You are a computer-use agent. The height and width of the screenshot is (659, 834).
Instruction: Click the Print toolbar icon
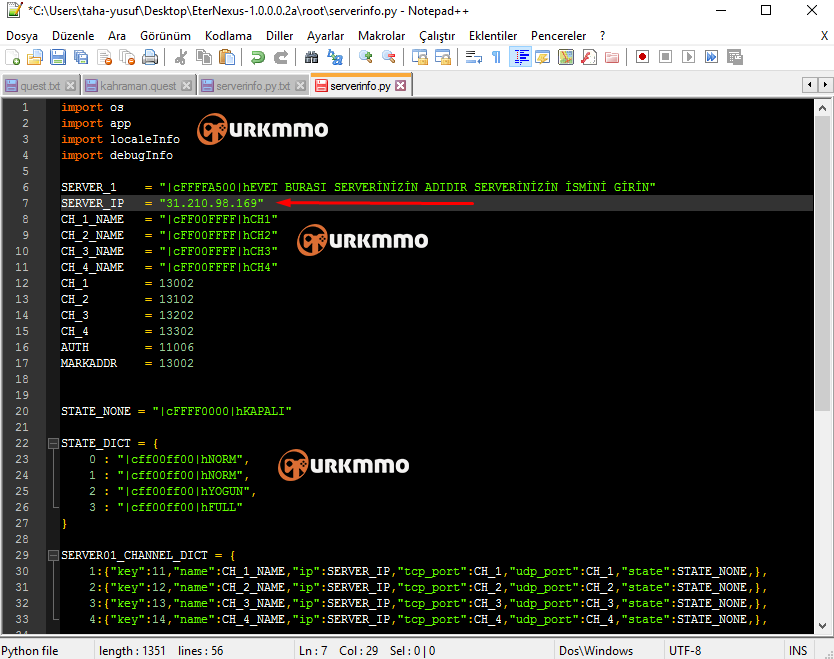(x=150, y=57)
